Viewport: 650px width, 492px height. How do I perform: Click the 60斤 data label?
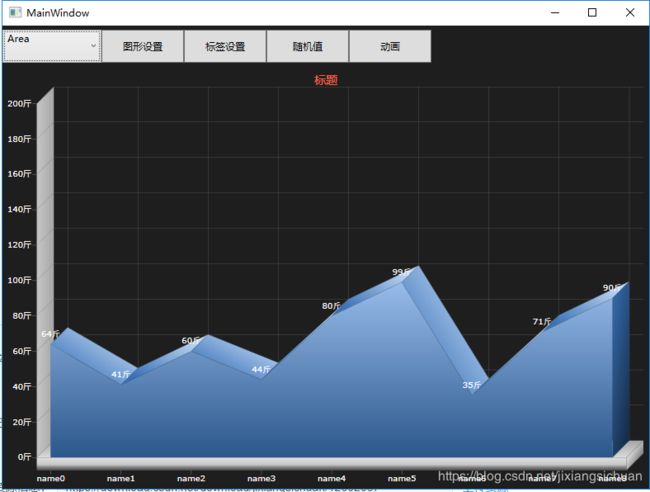pyautogui.click(x=191, y=341)
